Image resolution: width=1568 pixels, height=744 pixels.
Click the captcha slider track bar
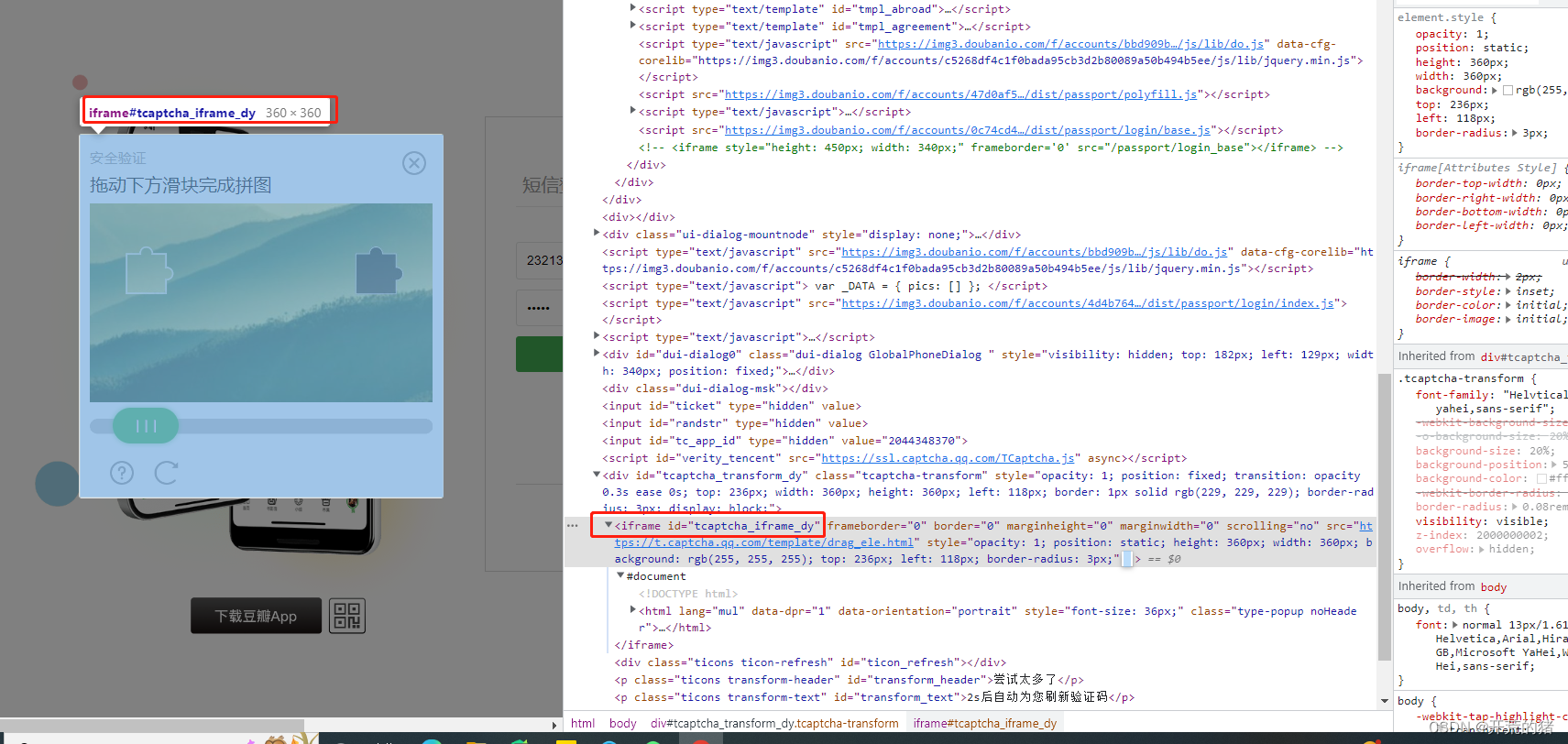(261, 426)
